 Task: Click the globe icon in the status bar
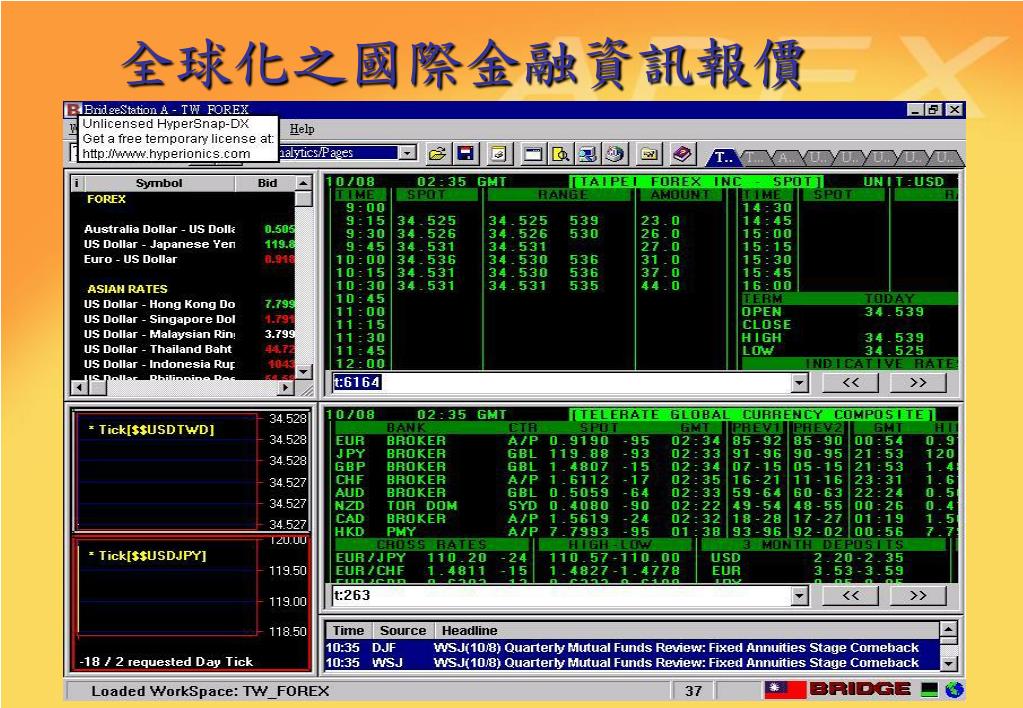point(954,690)
